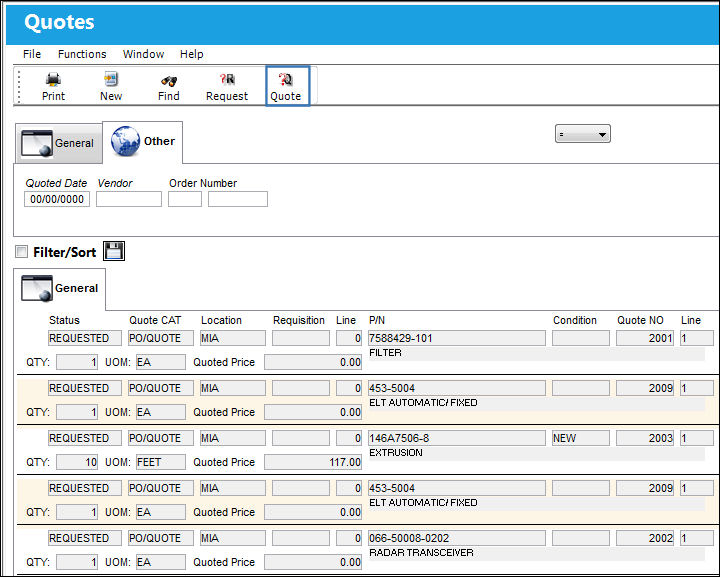Screen dimensions: 720x577
Task: Click the Quoted Price 117.00 field
Action: coord(313,462)
